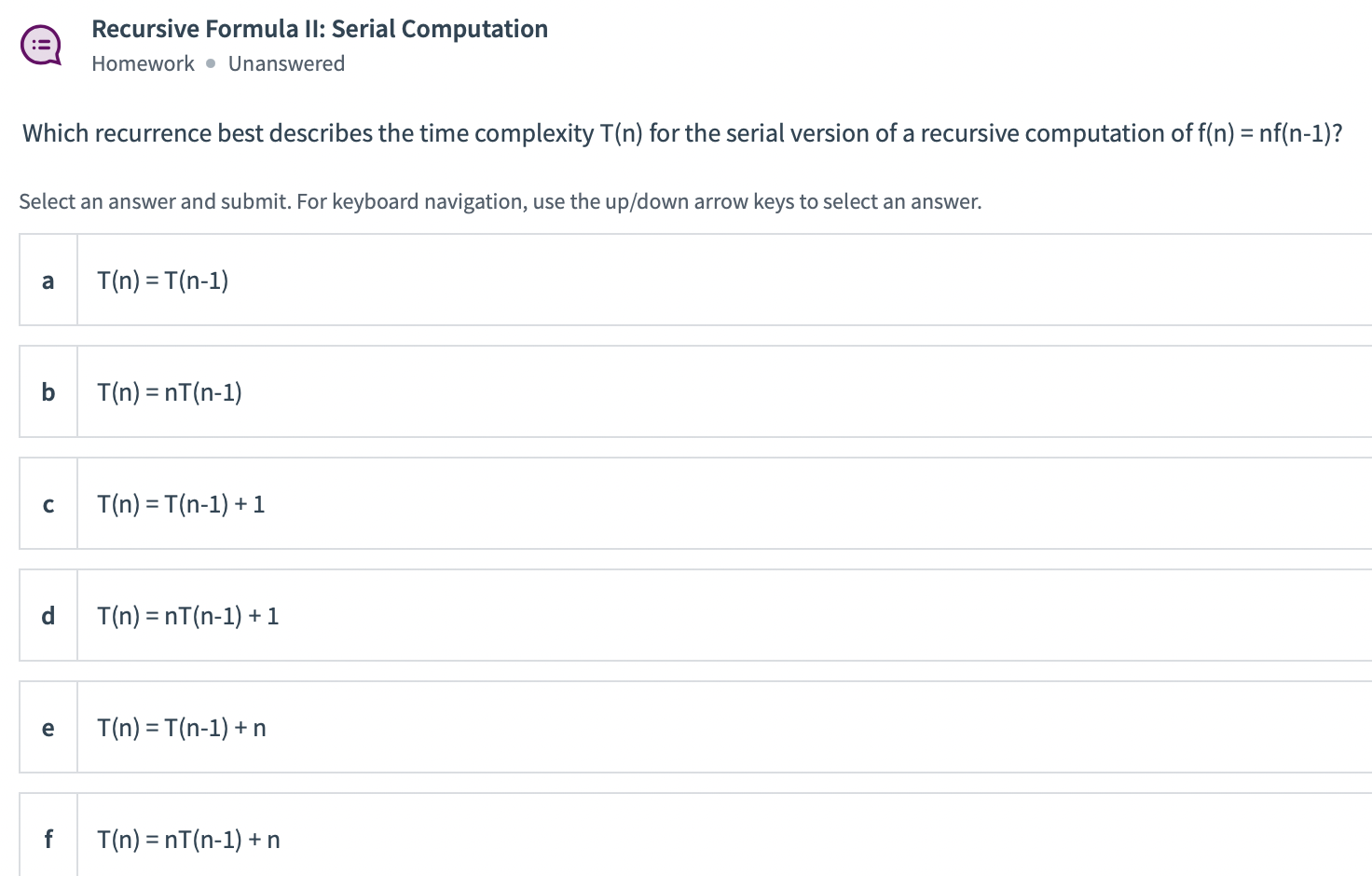The image size is (1372, 876).
Task: Click the keyboard navigation instruction text
Action: pyautogui.click(x=501, y=200)
